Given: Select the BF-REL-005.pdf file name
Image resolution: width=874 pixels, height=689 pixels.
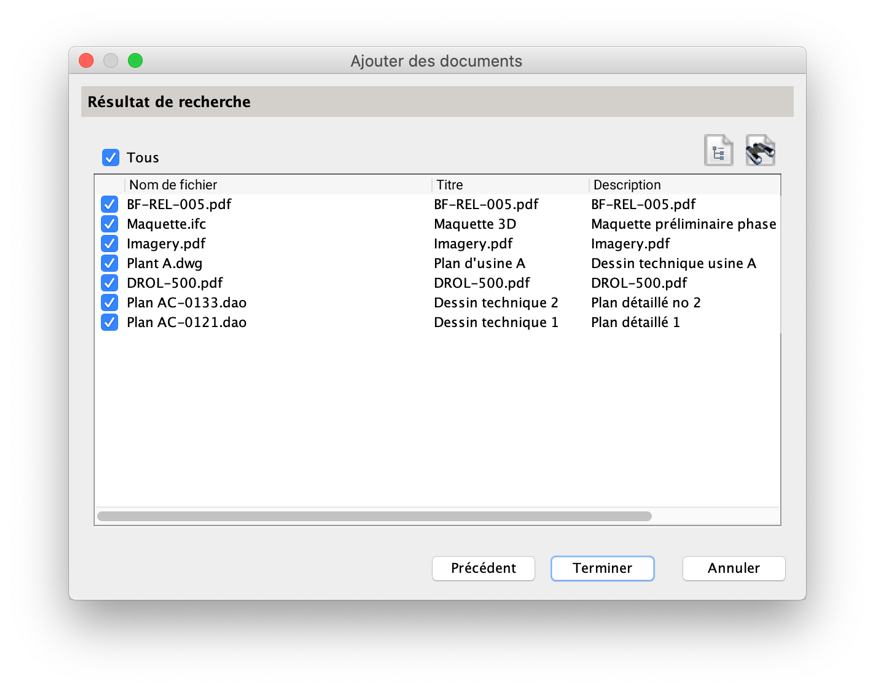Looking at the screenshot, I should [x=179, y=204].
